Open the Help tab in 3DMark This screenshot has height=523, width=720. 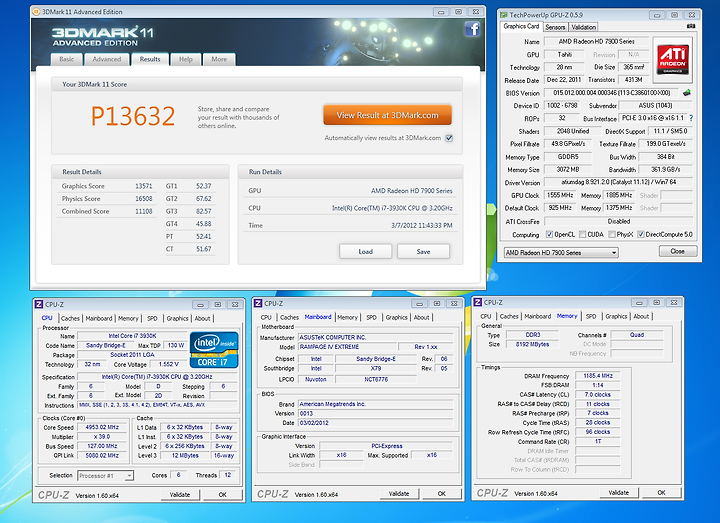click(x=186, y=59)
